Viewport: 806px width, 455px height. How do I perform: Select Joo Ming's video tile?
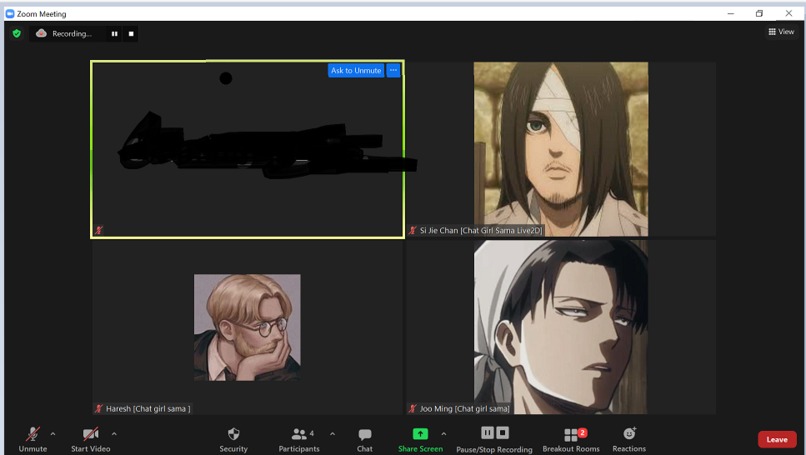coord(561,327)
